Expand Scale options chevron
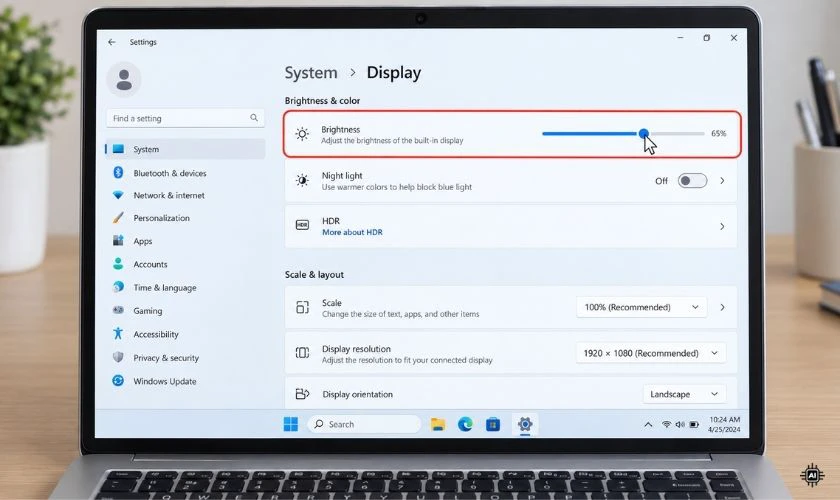840x500 pixels. (722, 307)
